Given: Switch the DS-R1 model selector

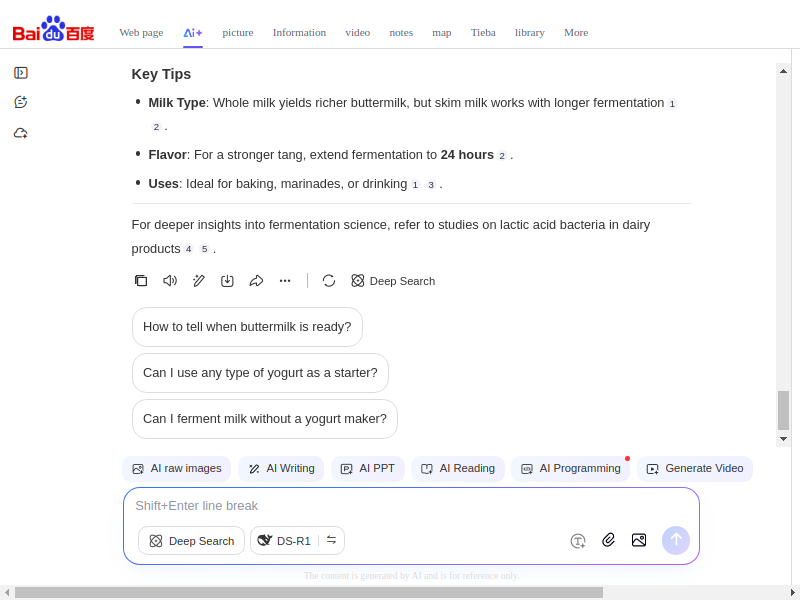Looking at the screenshot, I should point(331,540).
